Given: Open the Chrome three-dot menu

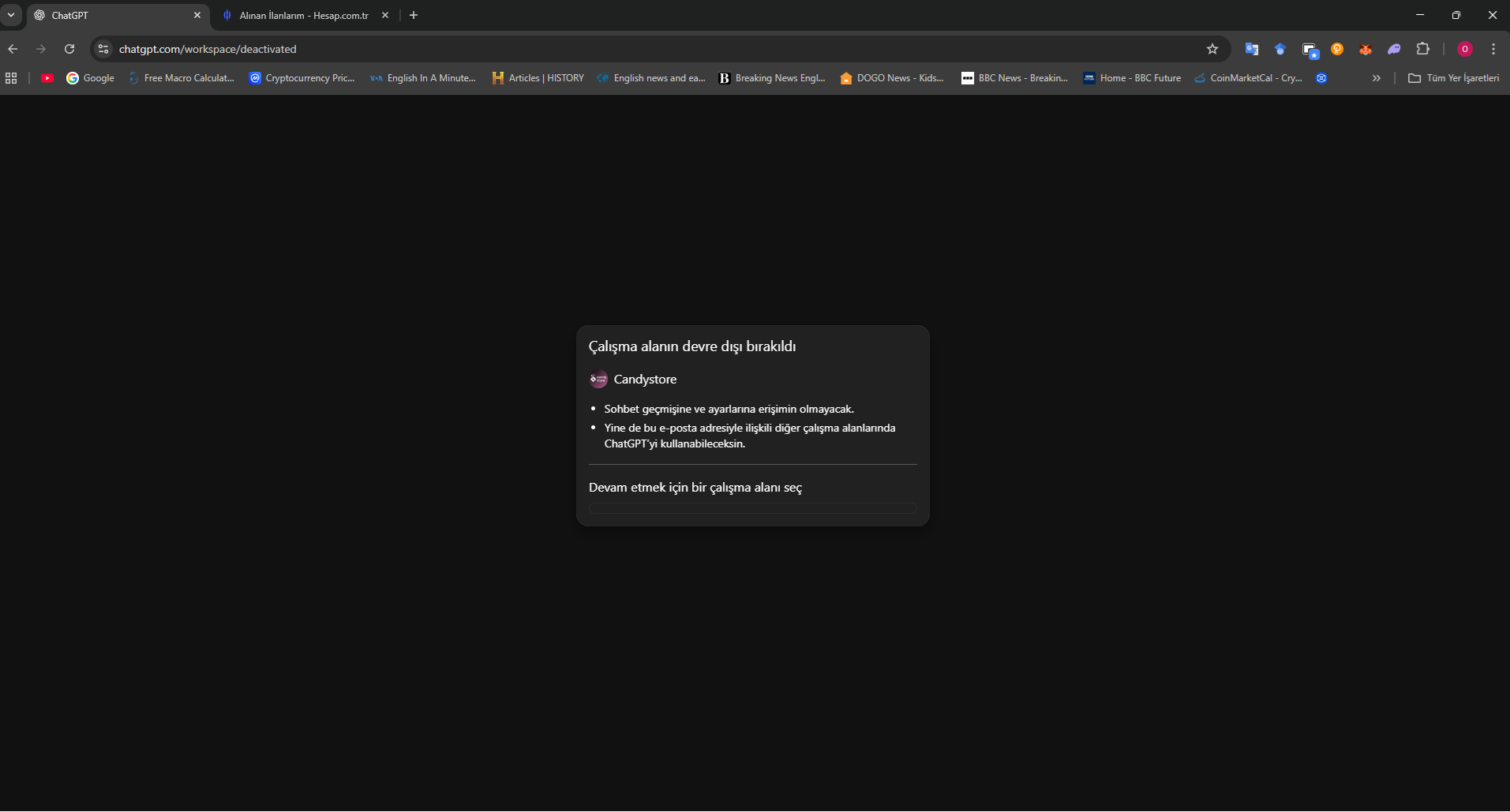Looking at the screenshot, I should (1493, 49).
